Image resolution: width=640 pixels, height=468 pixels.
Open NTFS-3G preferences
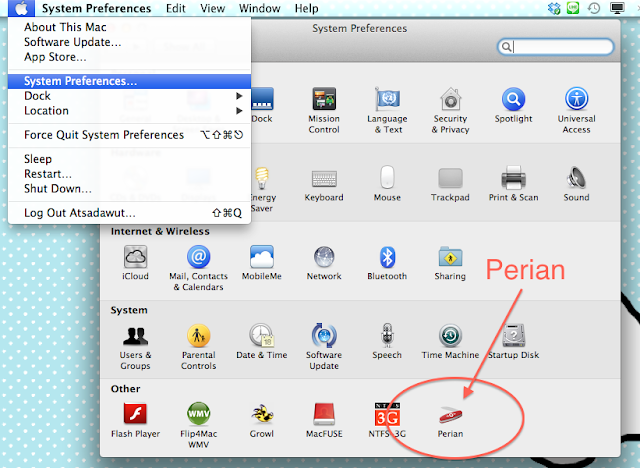pyautogui.click(x=387, y=414)
